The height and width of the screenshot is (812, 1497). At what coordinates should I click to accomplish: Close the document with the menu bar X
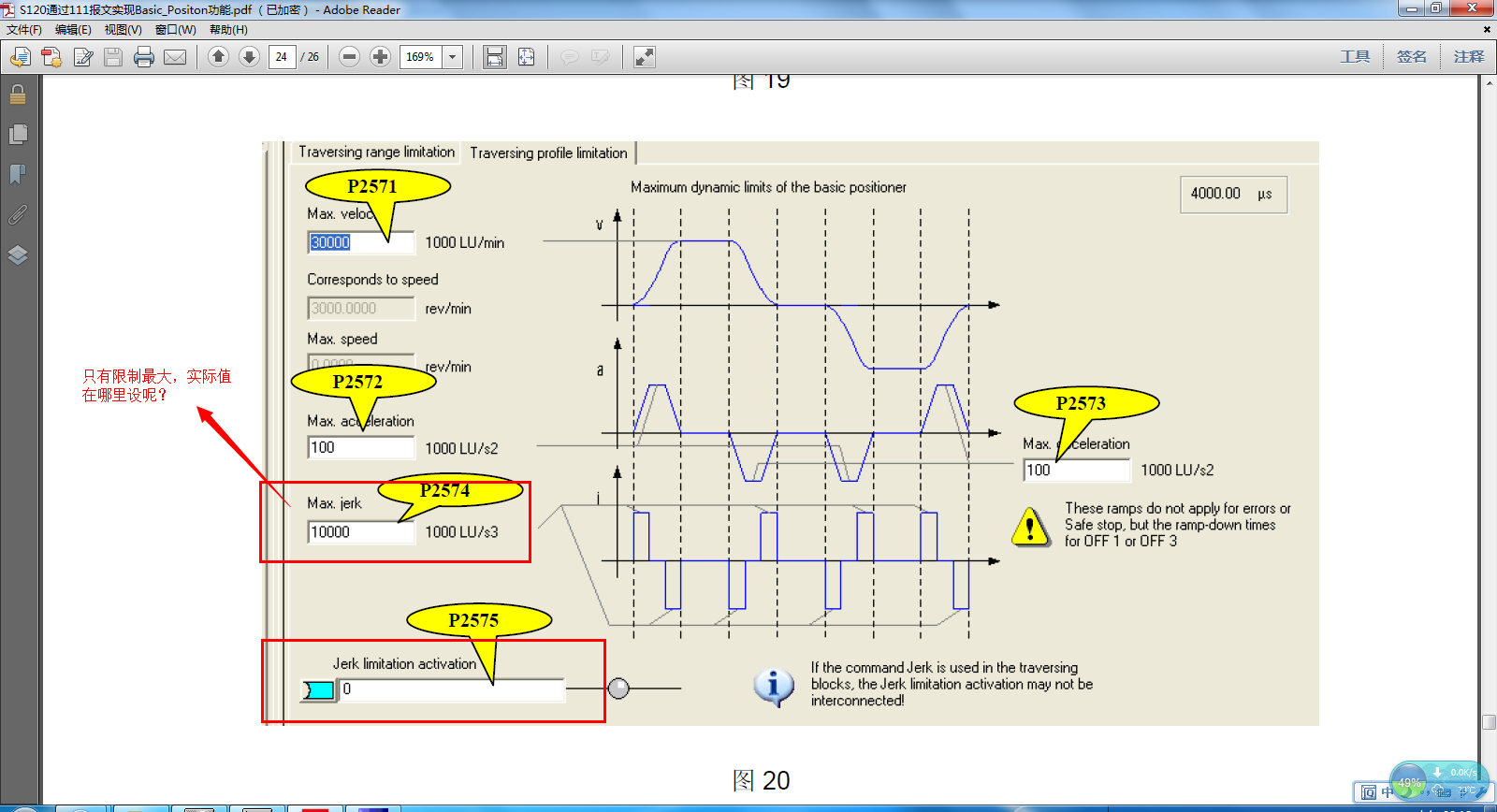[x=1487, y=30]
